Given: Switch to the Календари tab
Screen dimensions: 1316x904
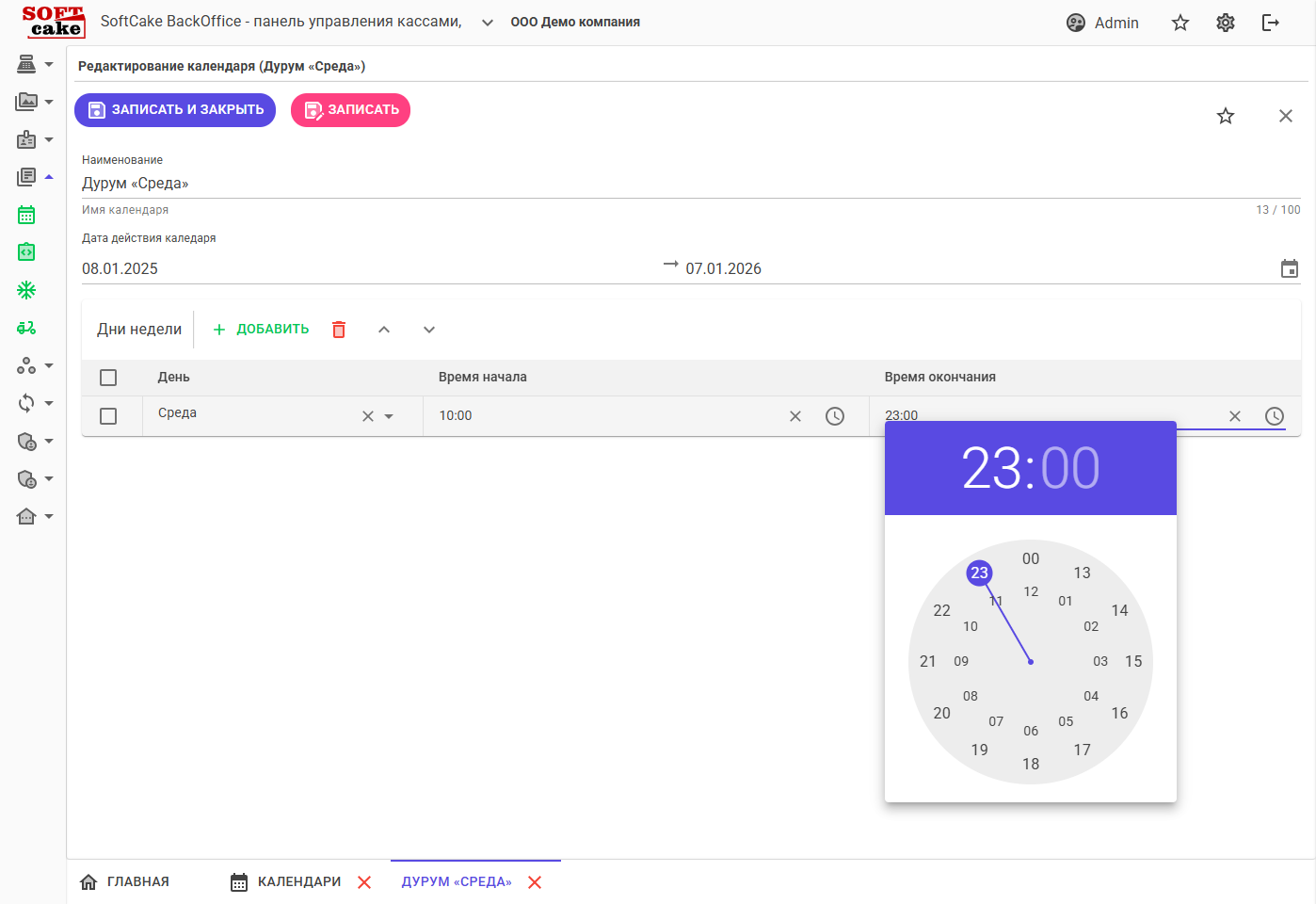Looking at the screenshot, I should coord(298,882).
